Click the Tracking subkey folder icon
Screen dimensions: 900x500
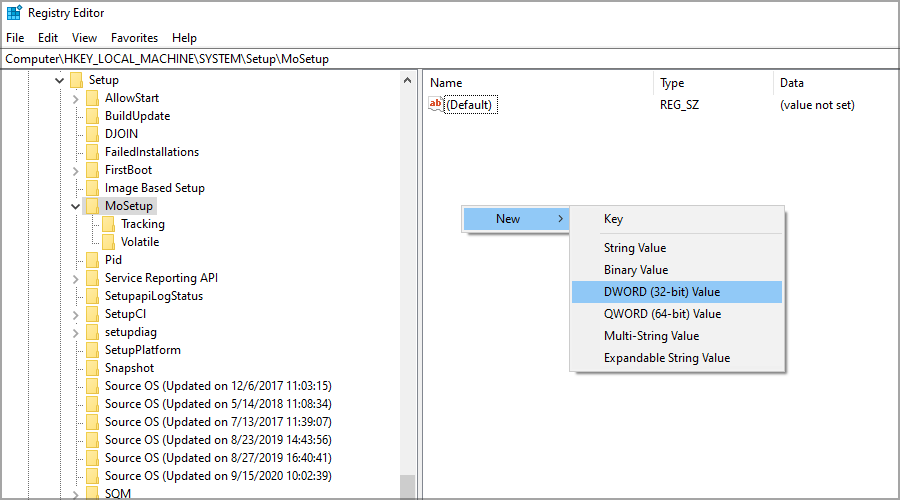pos(108,224)
